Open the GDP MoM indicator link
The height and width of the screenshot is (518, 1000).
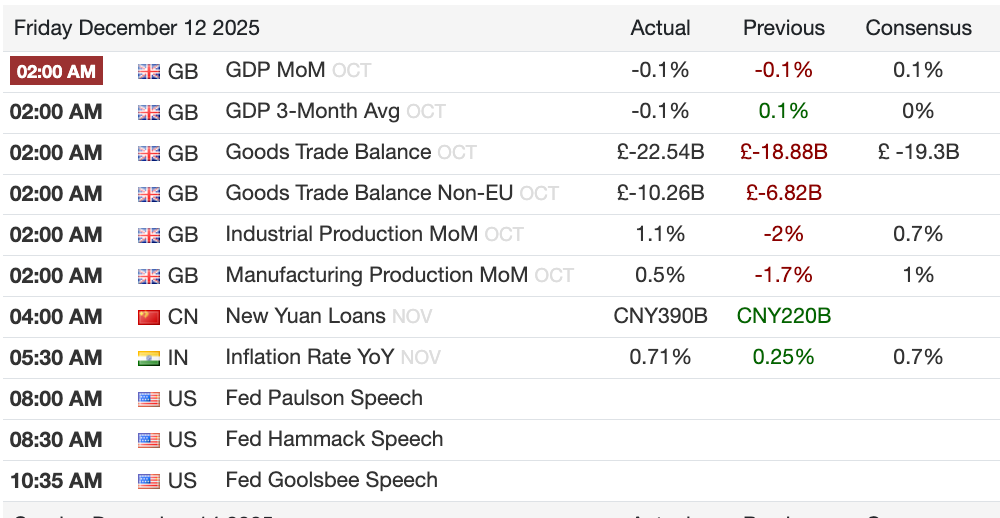coord(275,70)
